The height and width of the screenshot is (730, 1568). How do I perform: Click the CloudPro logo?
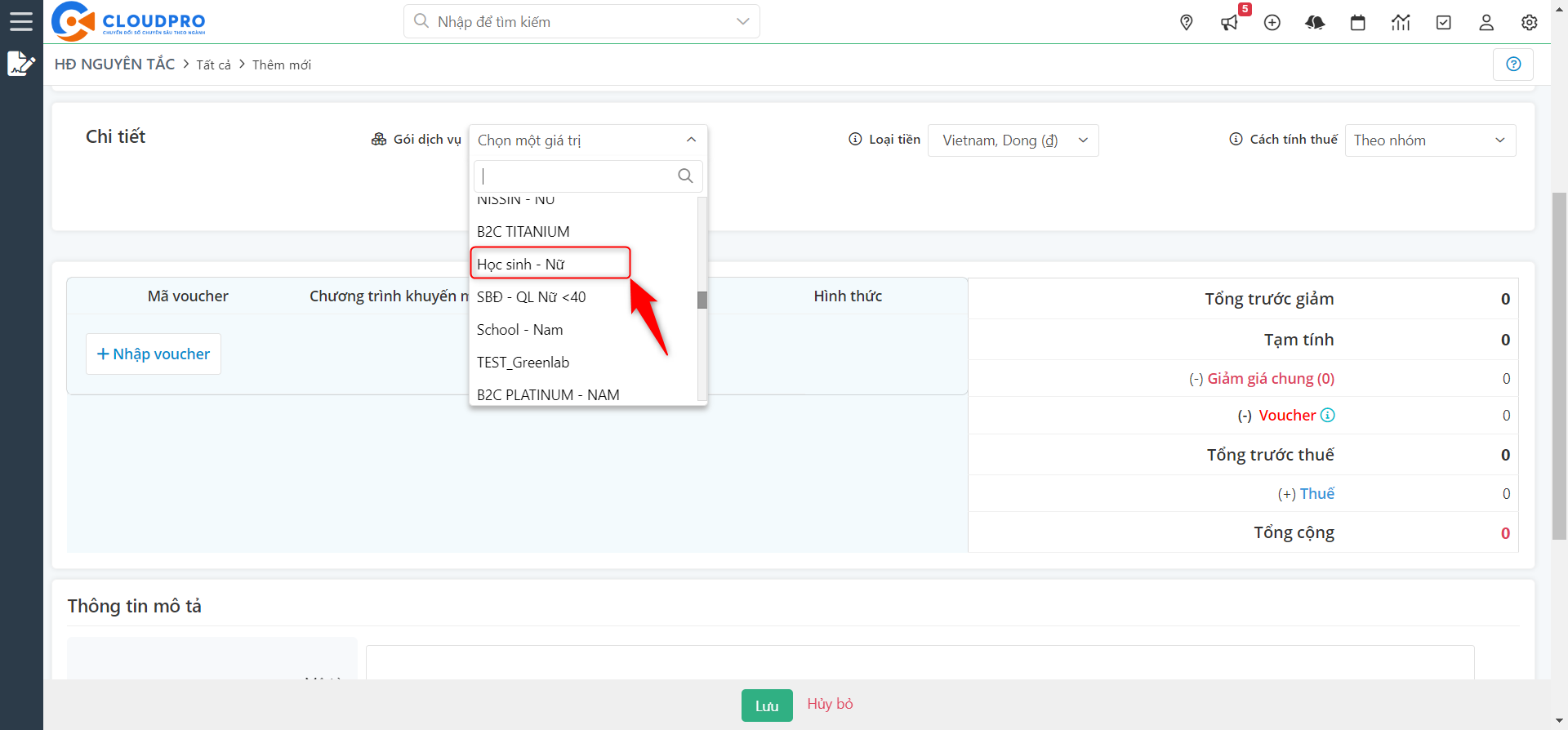(x=128, y=21)
